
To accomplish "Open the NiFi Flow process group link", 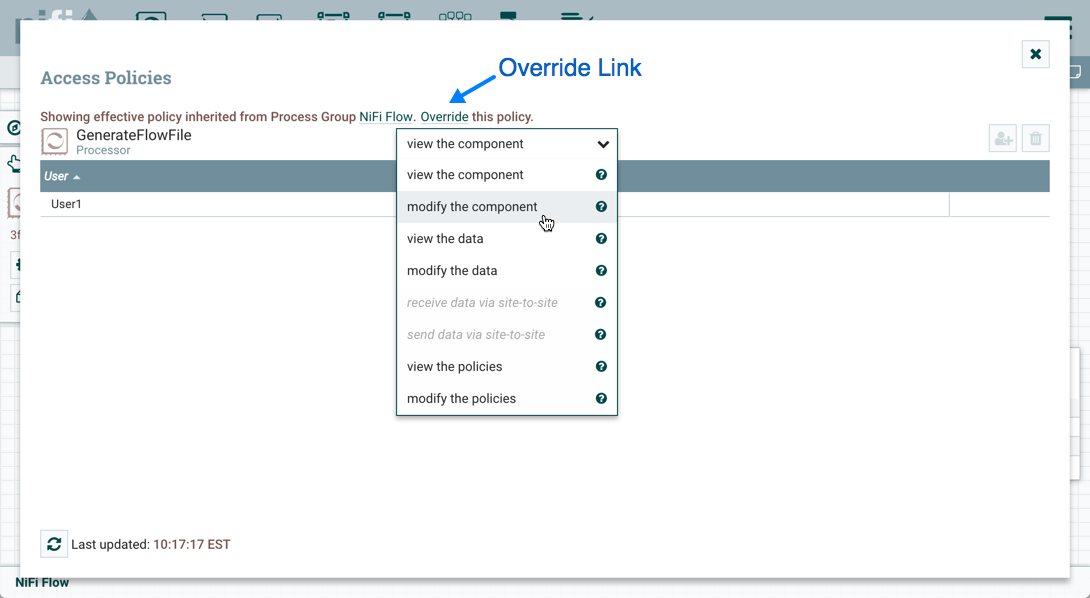I will [386, 117].
